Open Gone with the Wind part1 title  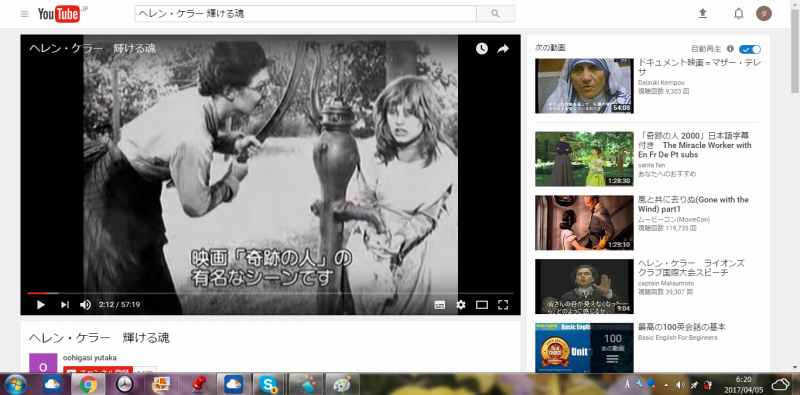693,205
